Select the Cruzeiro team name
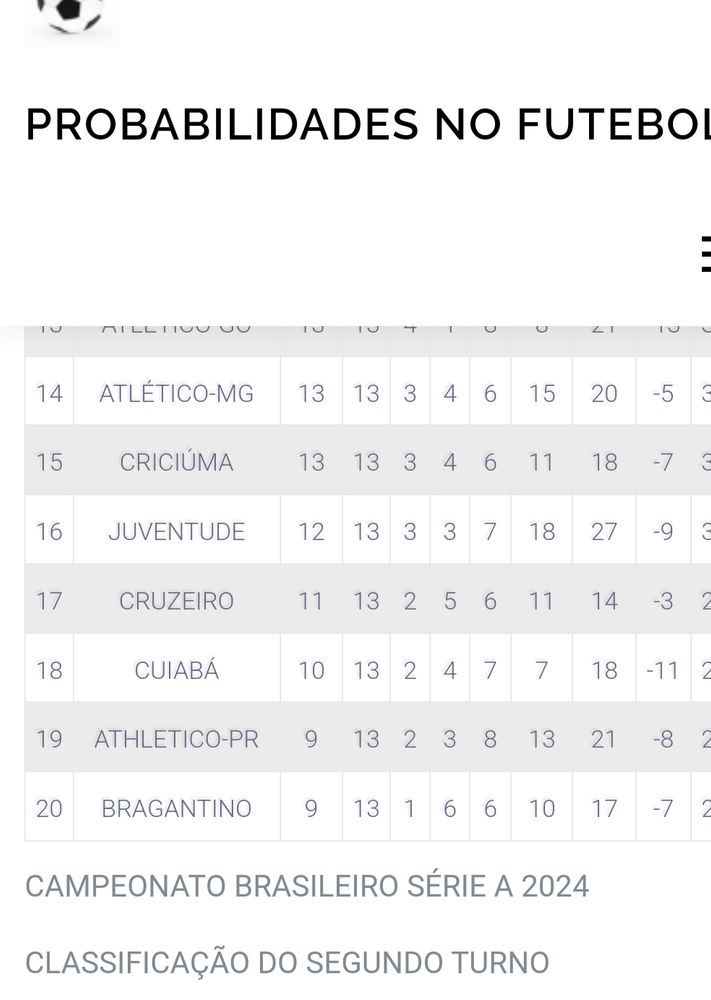This screenshot has height=1000, width=711. pos(176,601)
